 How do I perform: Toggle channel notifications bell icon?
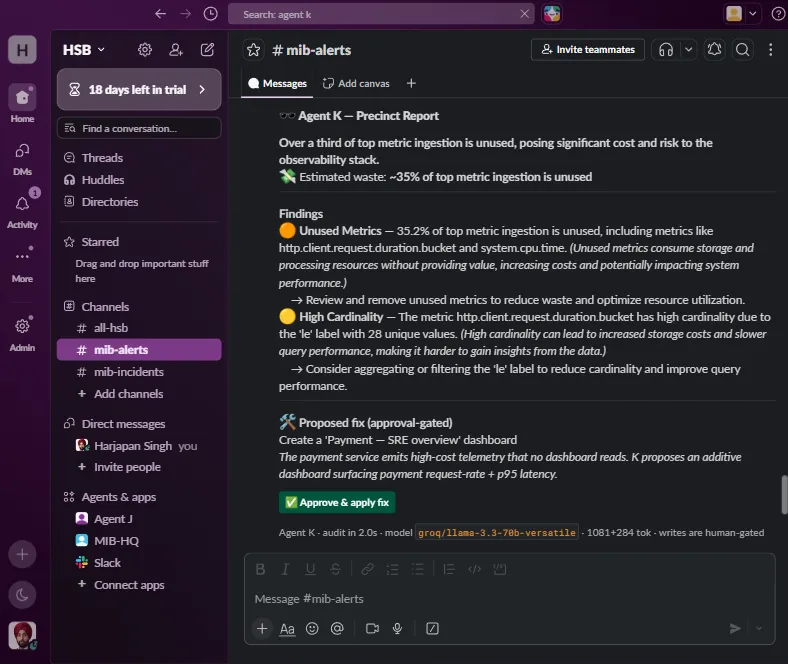pos(714,50)
